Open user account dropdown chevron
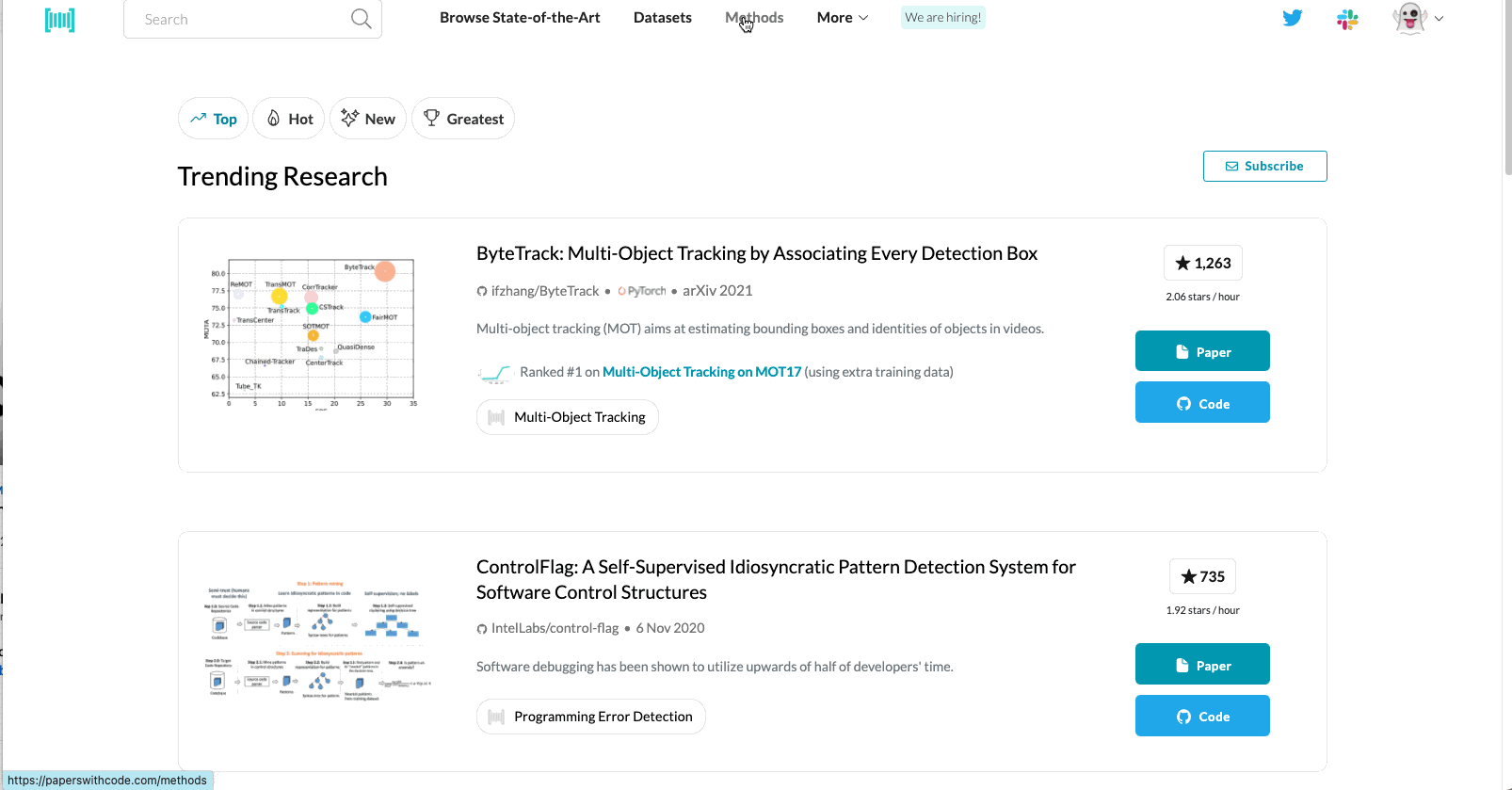Viewport: 1512px width, 790px height. click(1439, 18)
